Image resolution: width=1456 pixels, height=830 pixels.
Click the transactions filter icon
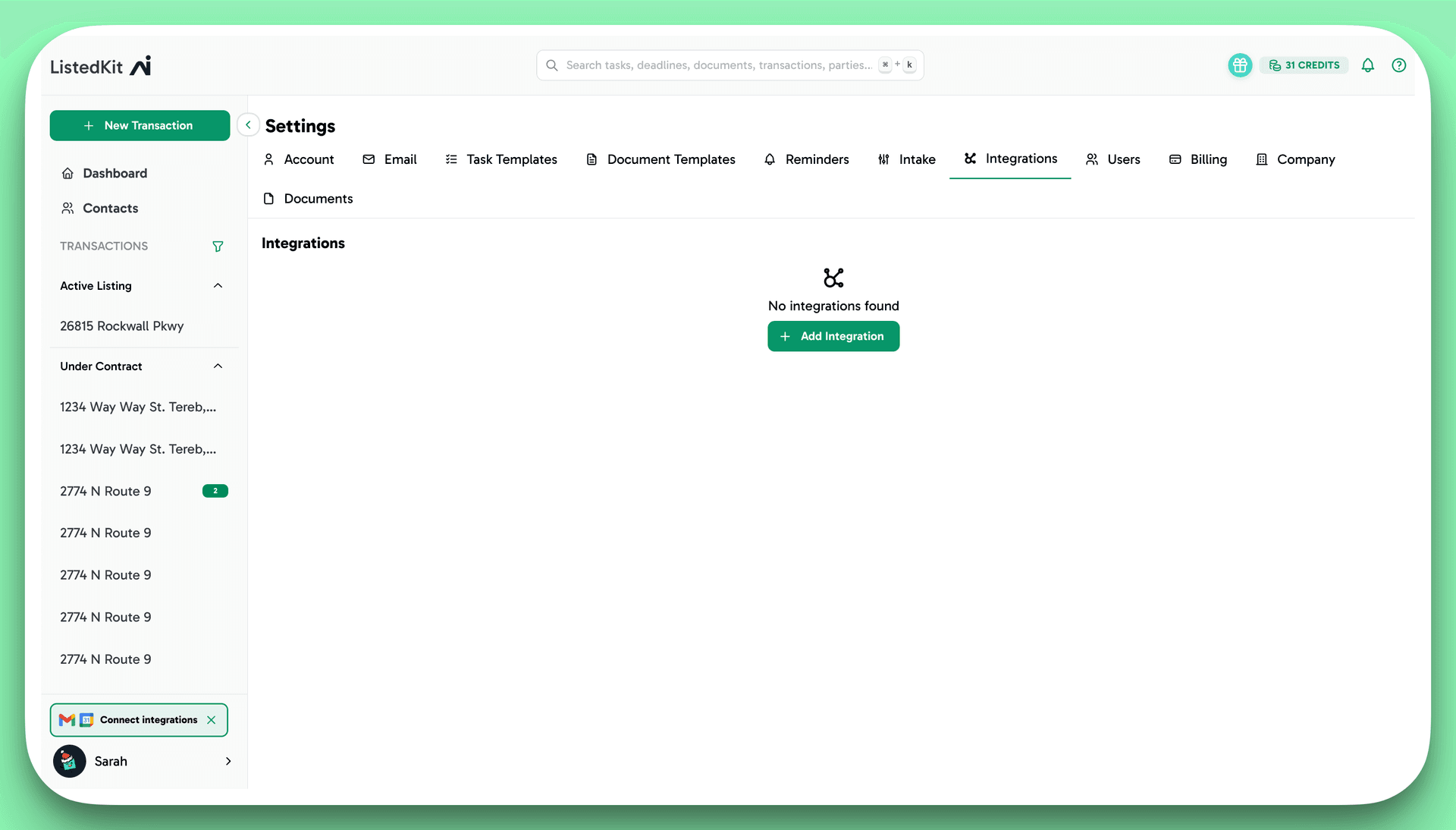(x=218, y=246)
